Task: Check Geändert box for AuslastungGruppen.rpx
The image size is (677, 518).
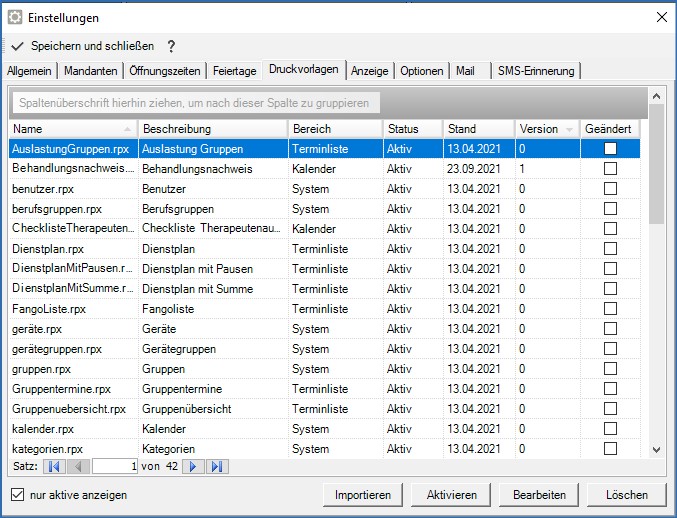Action: click(610, 149)
